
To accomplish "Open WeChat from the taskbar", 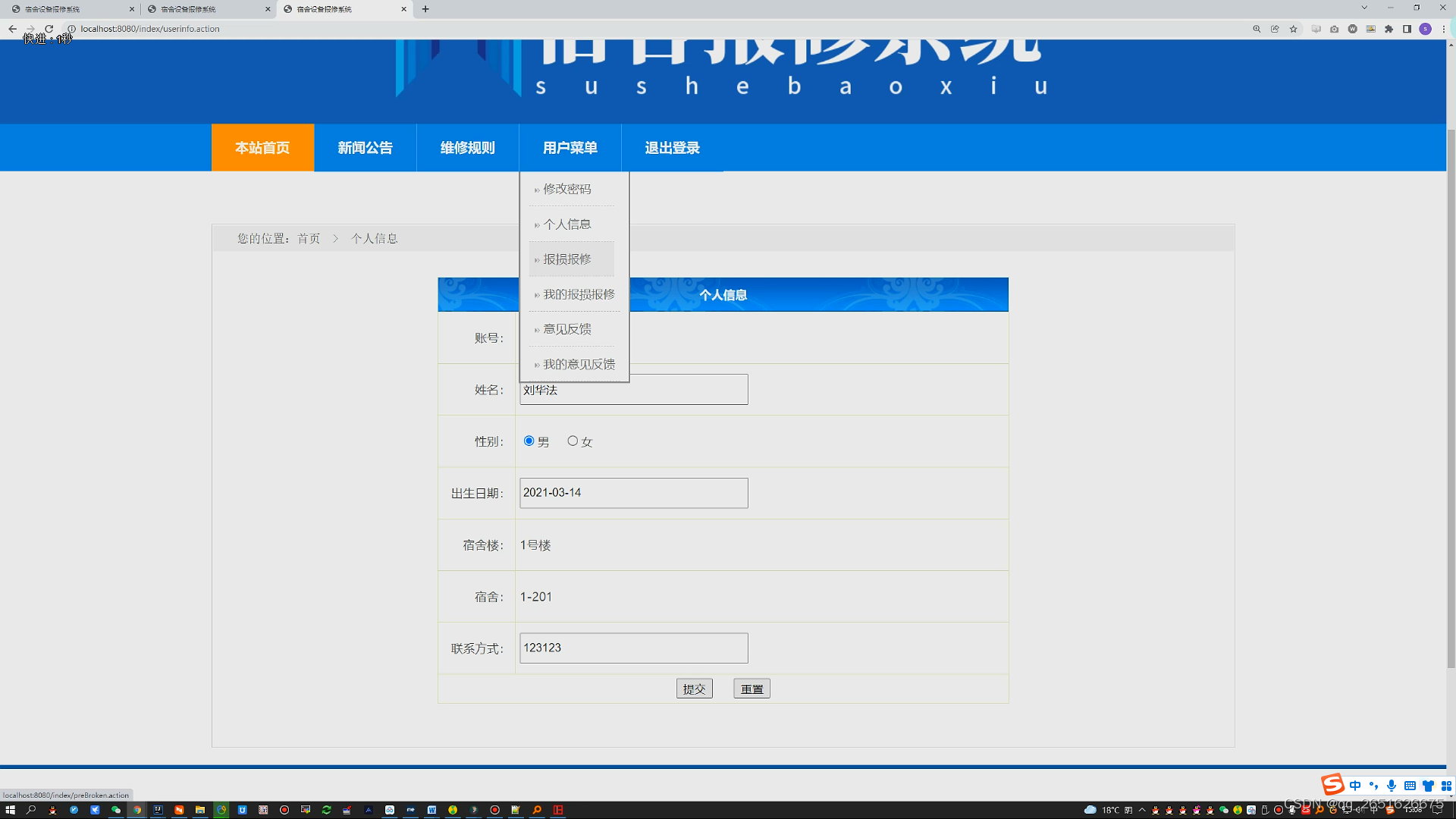I will coord(116,810).
